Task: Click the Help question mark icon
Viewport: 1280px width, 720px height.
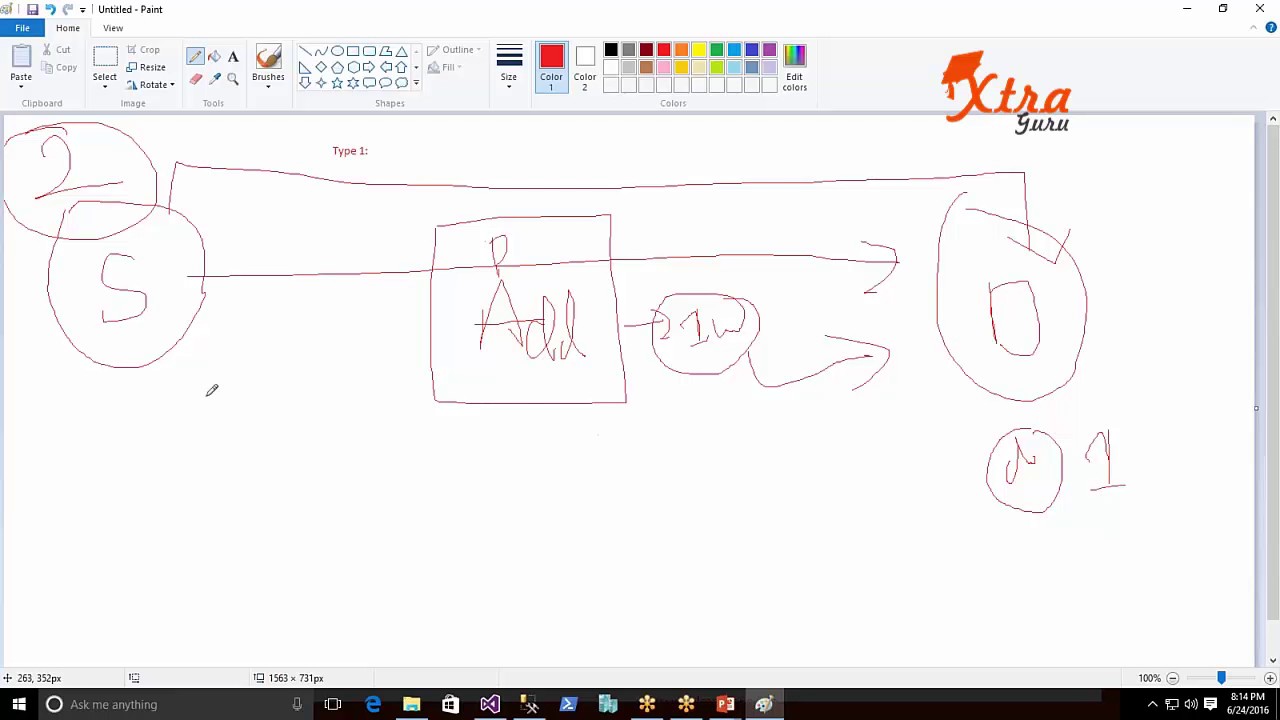Action: tap(1271, 28)
